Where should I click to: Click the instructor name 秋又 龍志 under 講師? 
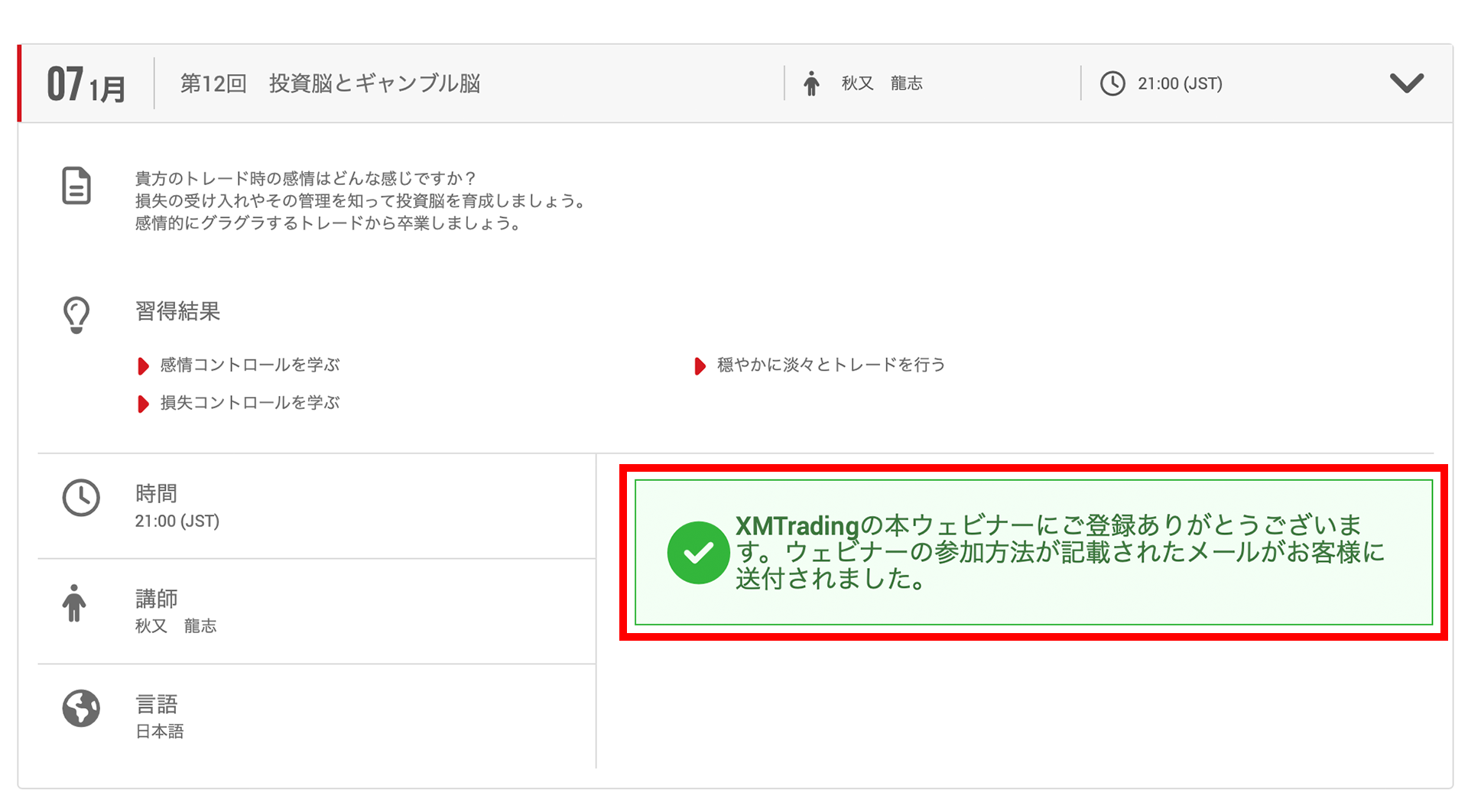(x=176, y=626)
